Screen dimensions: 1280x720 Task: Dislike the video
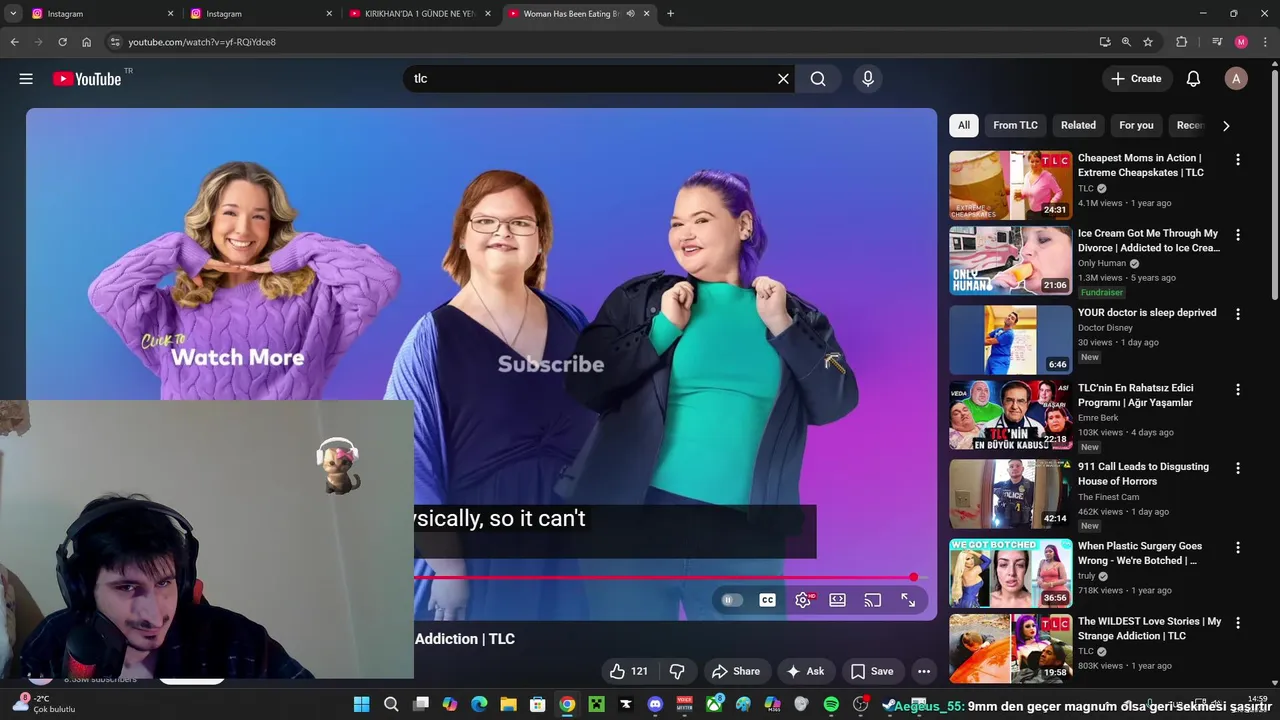pyautogui.click(x=677, y=671)
